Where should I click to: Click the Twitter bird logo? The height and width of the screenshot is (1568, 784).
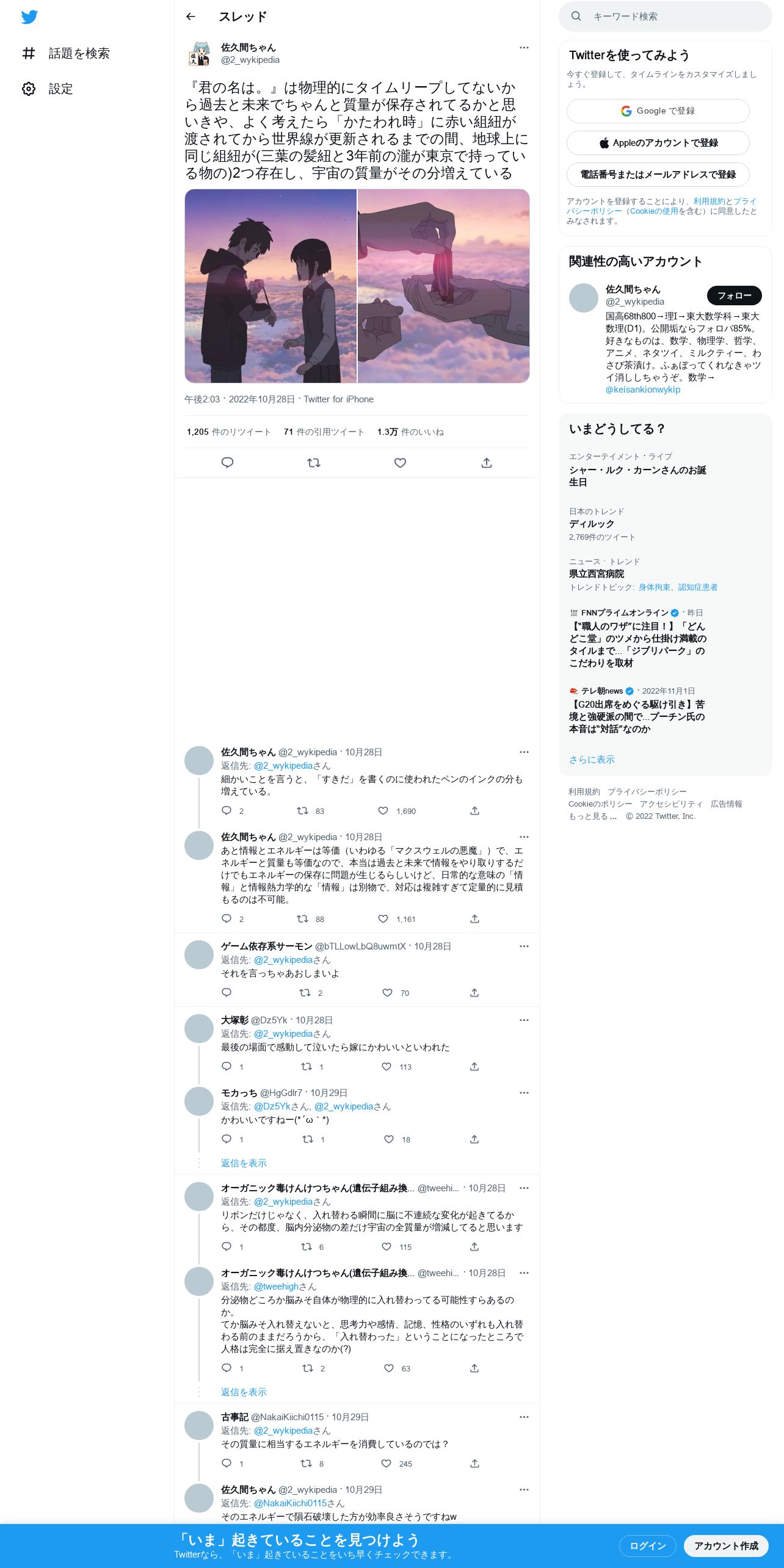tap(29, 17)
